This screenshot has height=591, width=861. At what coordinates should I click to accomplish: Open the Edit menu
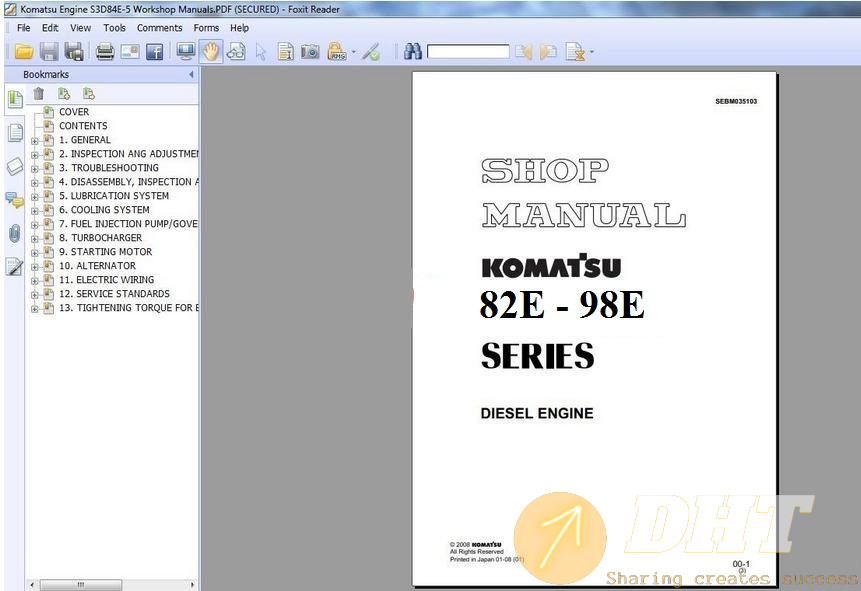click(x=50, y=27)
